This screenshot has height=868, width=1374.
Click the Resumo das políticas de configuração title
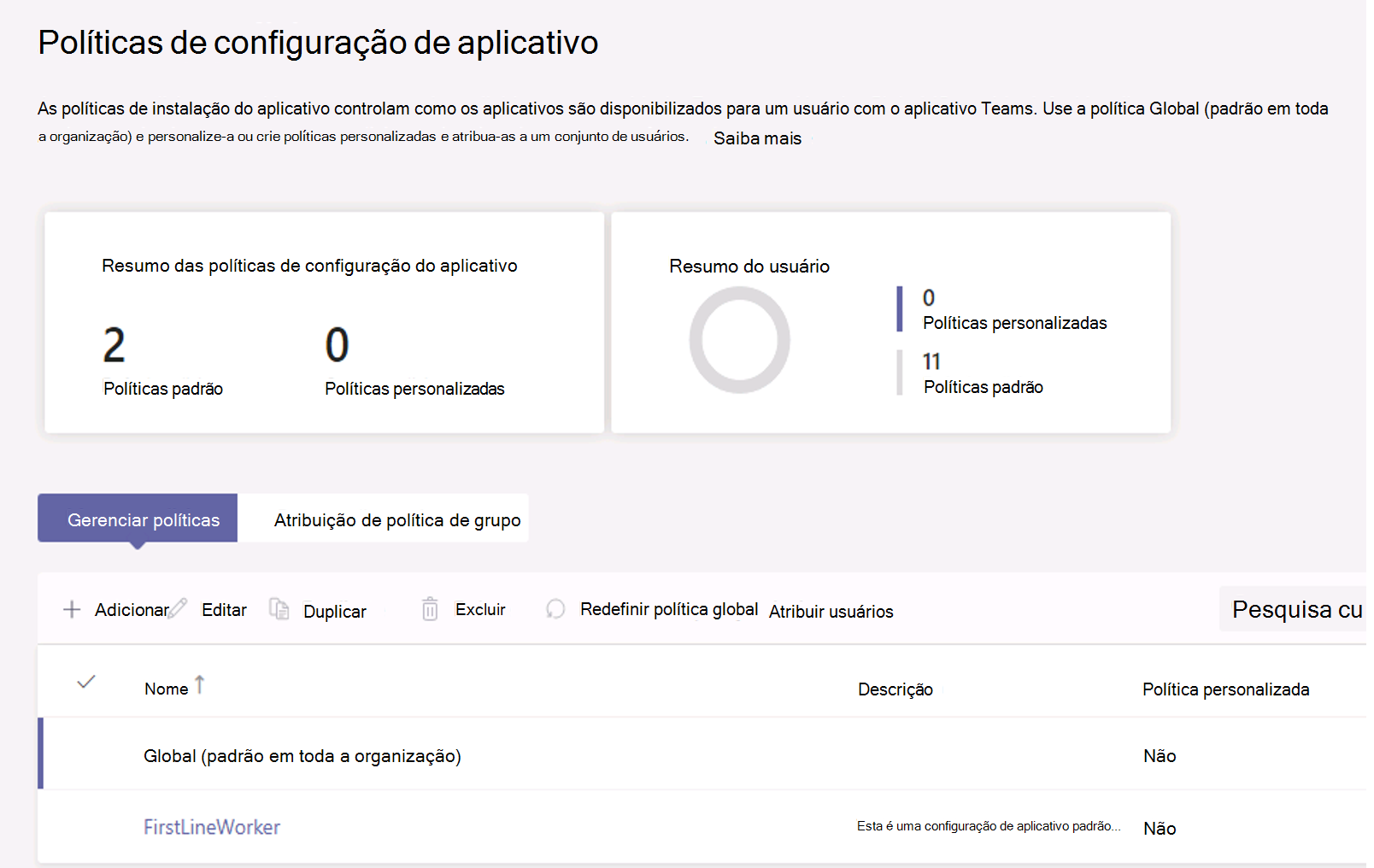[309, 266]
